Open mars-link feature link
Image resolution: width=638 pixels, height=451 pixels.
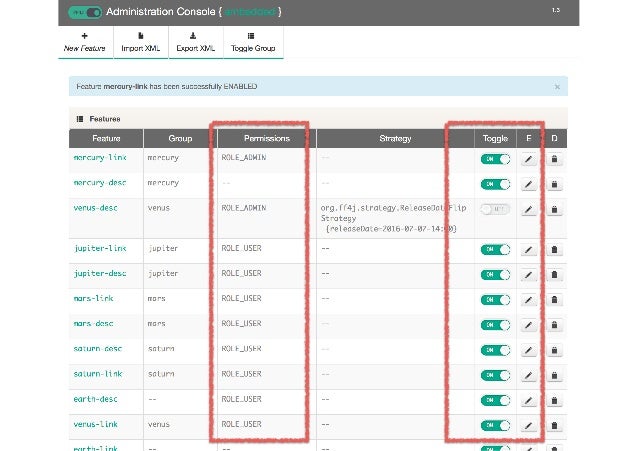click(x=94, y=298)
